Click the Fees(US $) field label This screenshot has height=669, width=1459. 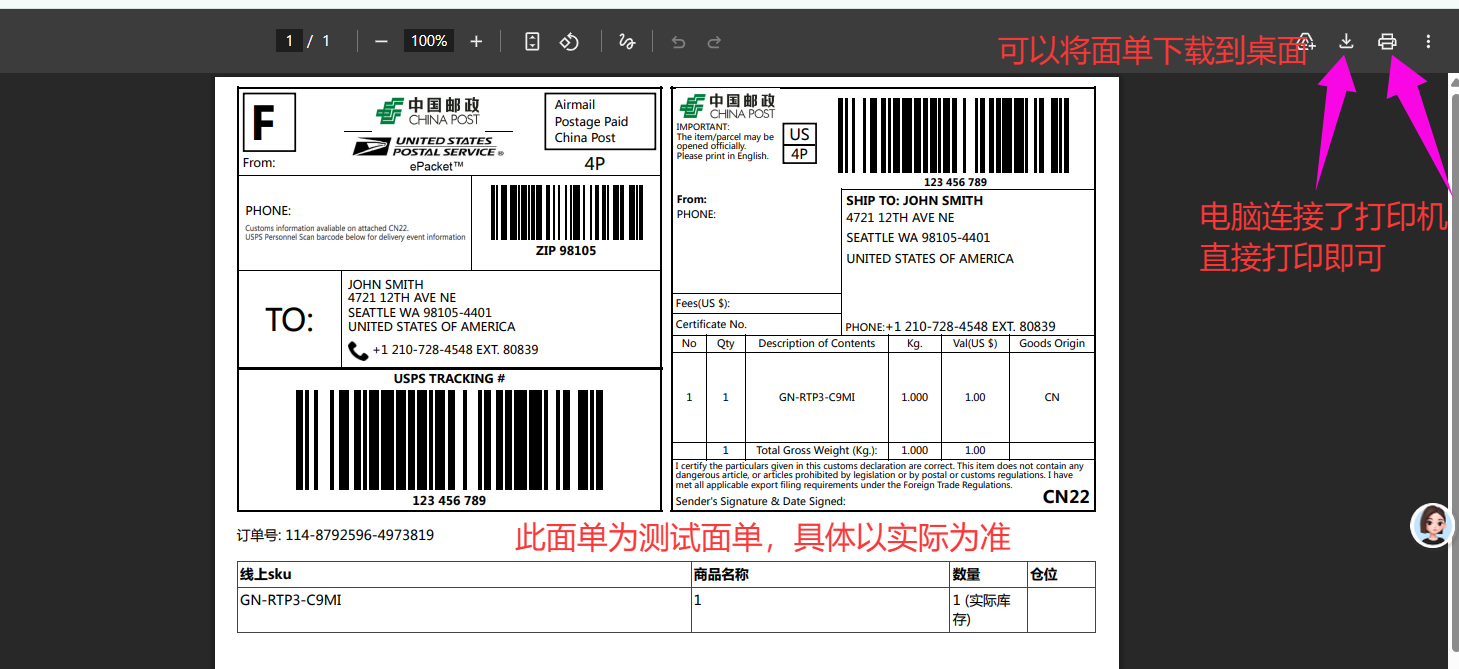coord(703,303)
